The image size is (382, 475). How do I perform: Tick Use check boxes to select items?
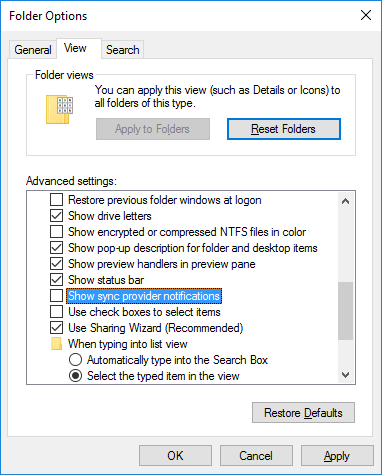pyautogui.click(x=56, y=312)
